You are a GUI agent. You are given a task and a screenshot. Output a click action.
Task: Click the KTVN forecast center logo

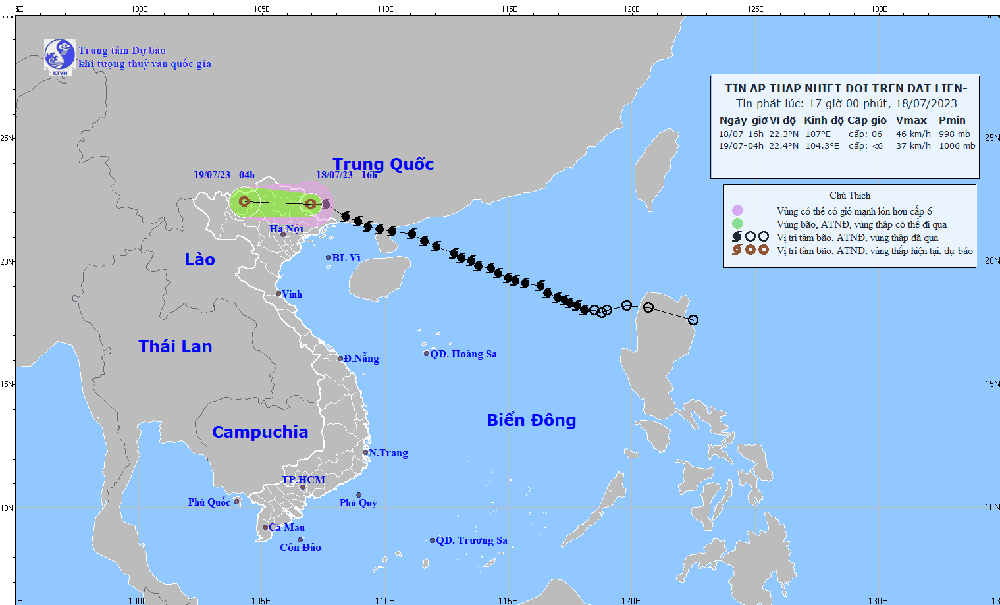tap(60, 57)
